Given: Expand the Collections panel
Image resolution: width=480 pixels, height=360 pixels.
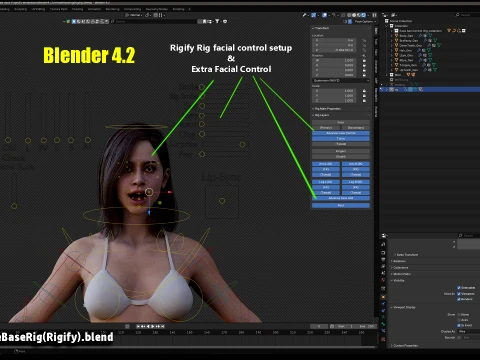Looking at the screenshot, I should [x=400, y=268].
